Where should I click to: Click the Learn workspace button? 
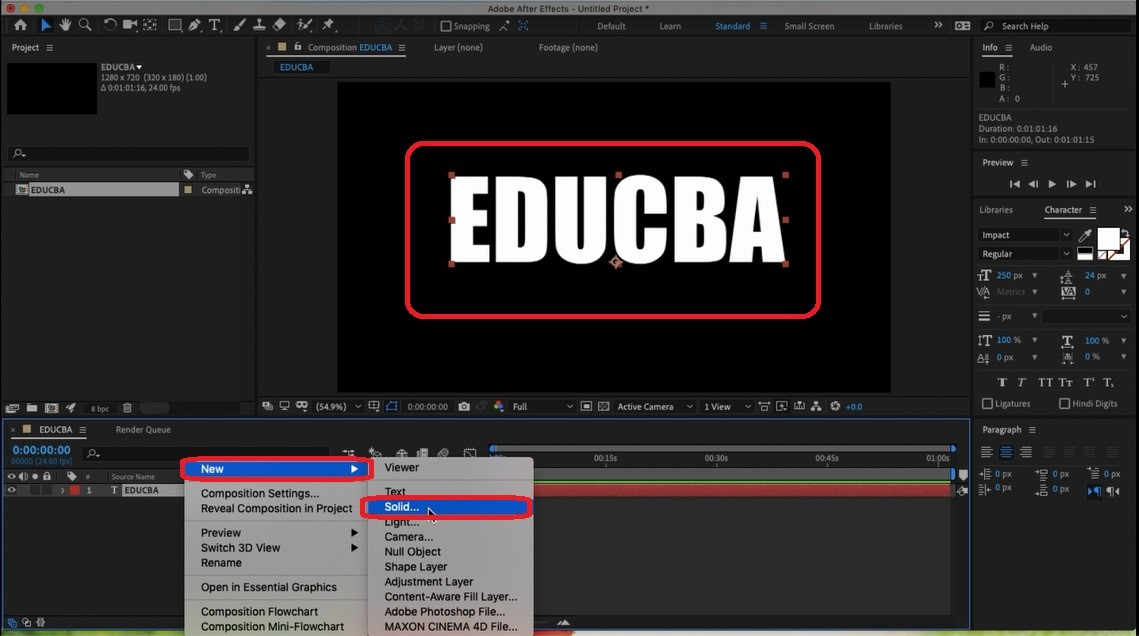670,26
